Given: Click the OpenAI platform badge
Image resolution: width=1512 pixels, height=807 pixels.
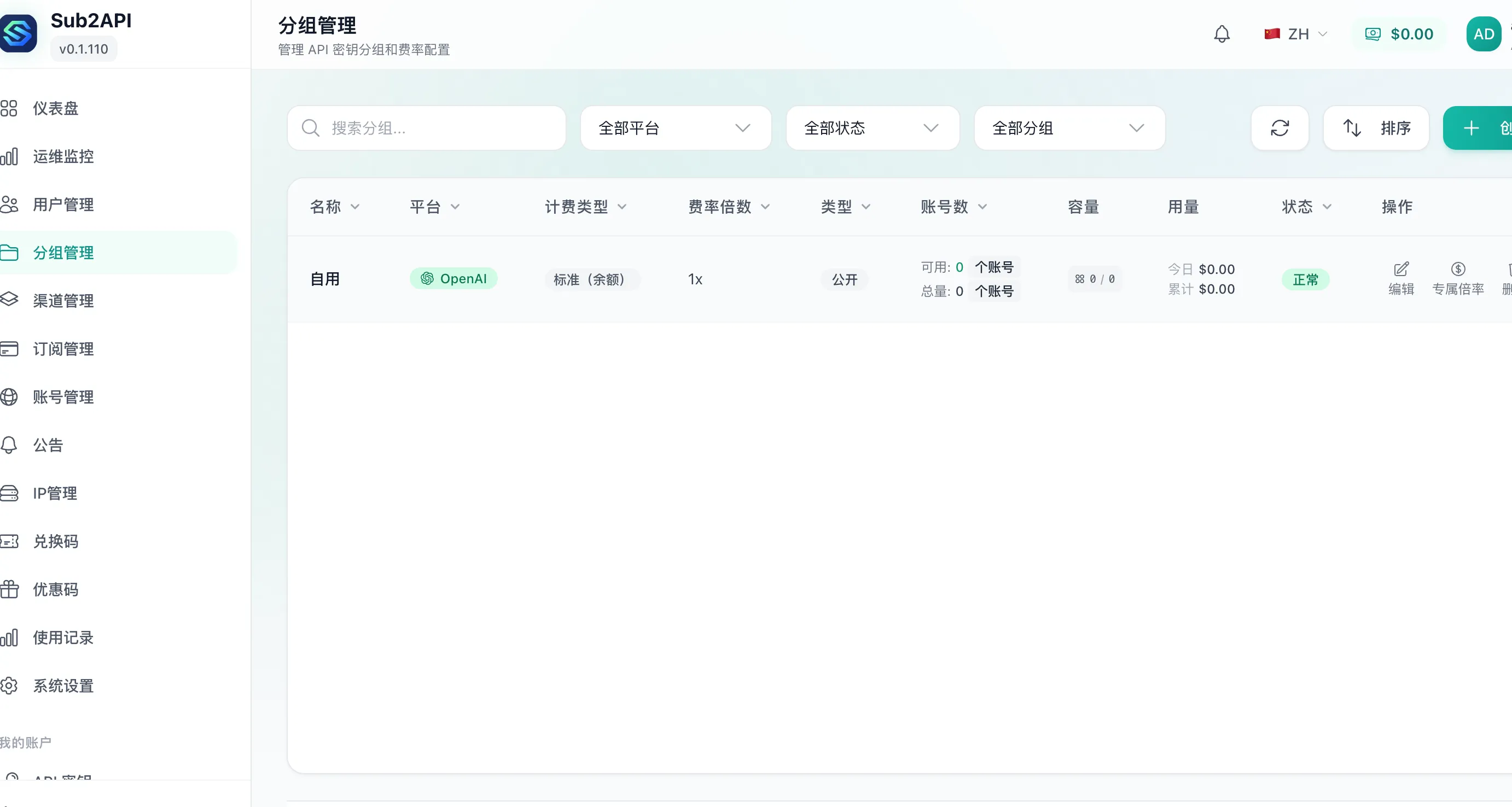Looking at the screenshot, I should (453, 279).
